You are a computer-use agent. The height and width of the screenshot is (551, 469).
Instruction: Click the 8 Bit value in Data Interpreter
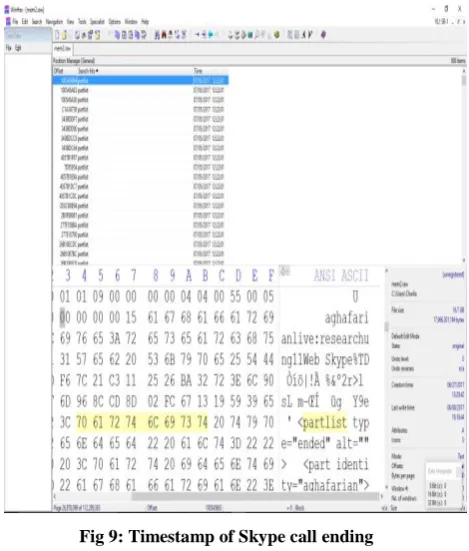[x=438, y=486]
